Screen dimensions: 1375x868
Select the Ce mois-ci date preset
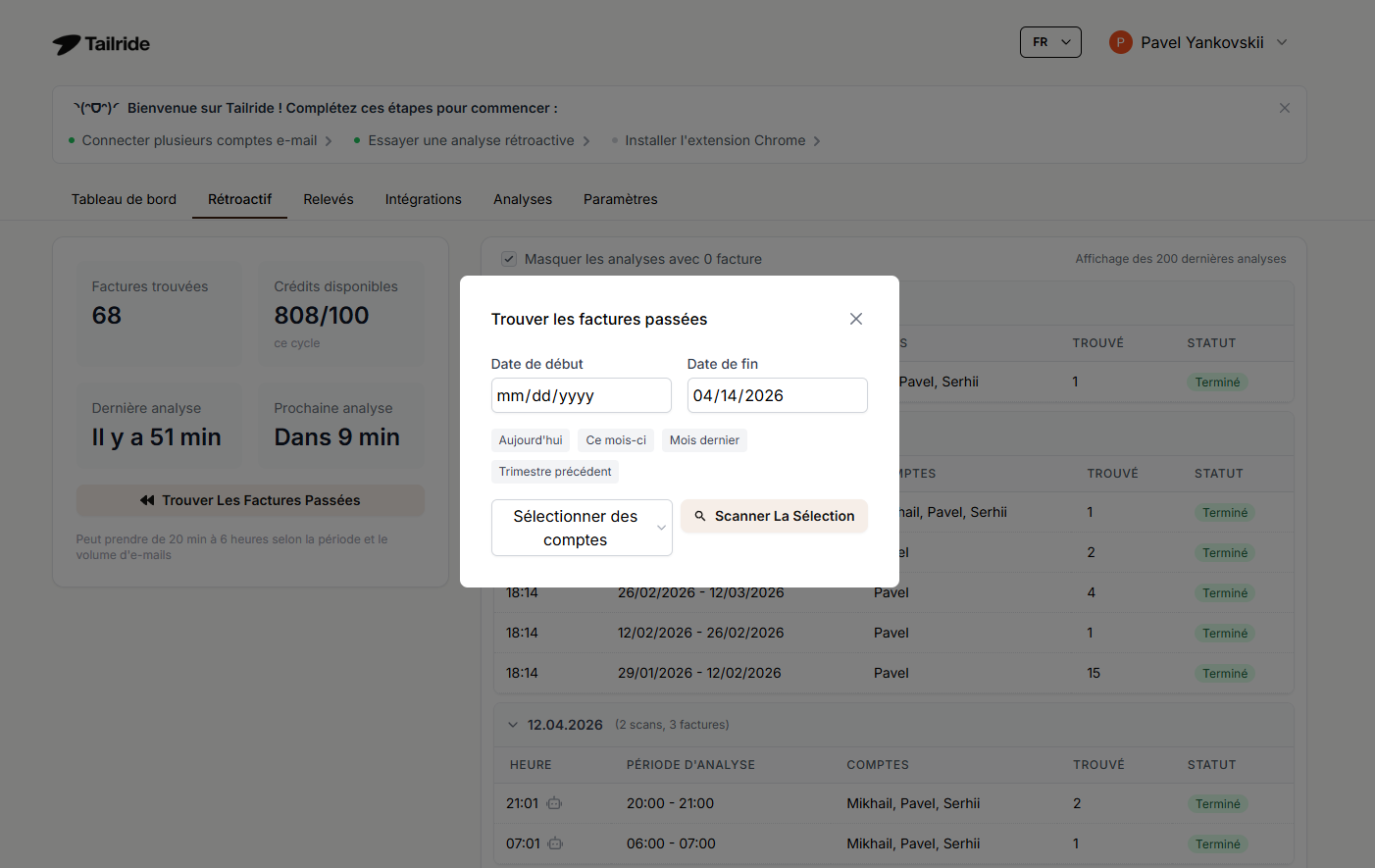[616, 440]
